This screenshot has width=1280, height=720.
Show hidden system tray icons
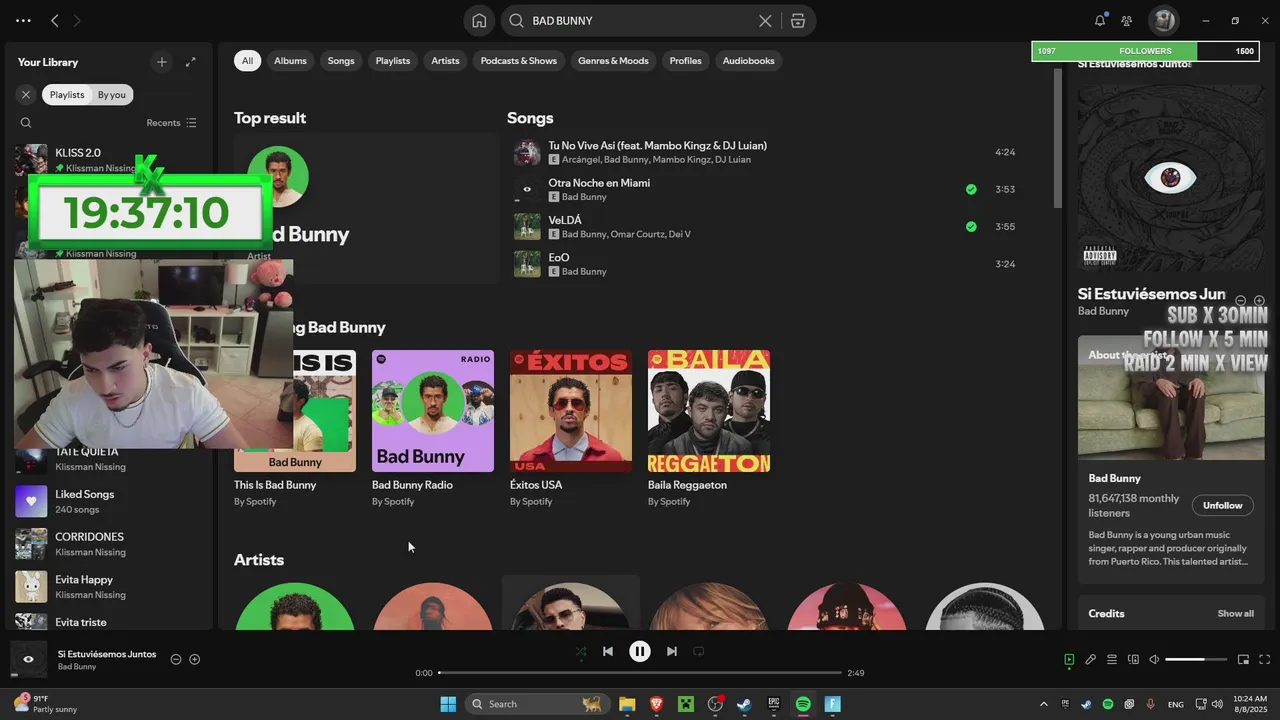(1044, 705)
